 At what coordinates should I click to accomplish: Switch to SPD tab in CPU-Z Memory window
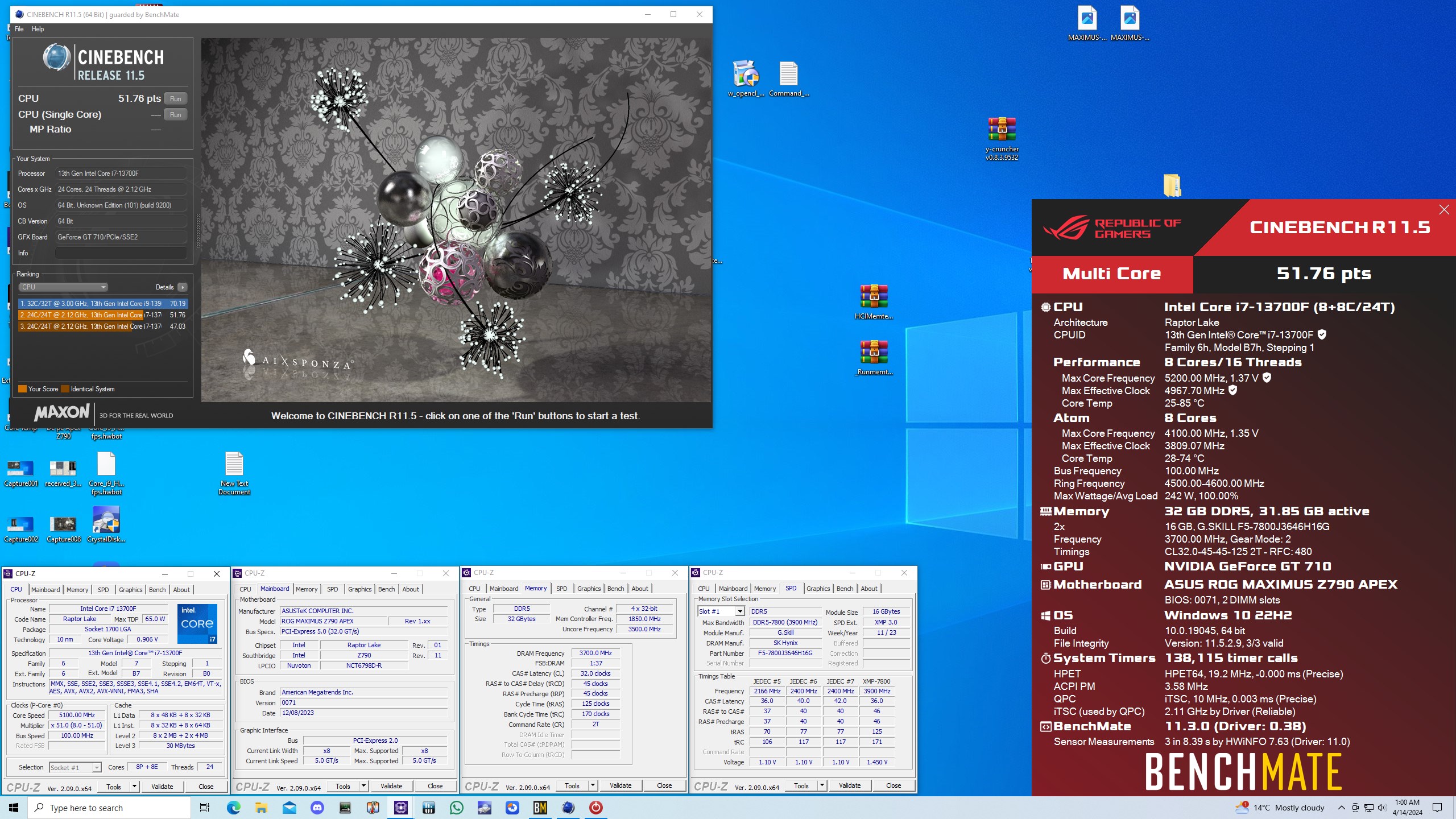[x=561, y=589]
